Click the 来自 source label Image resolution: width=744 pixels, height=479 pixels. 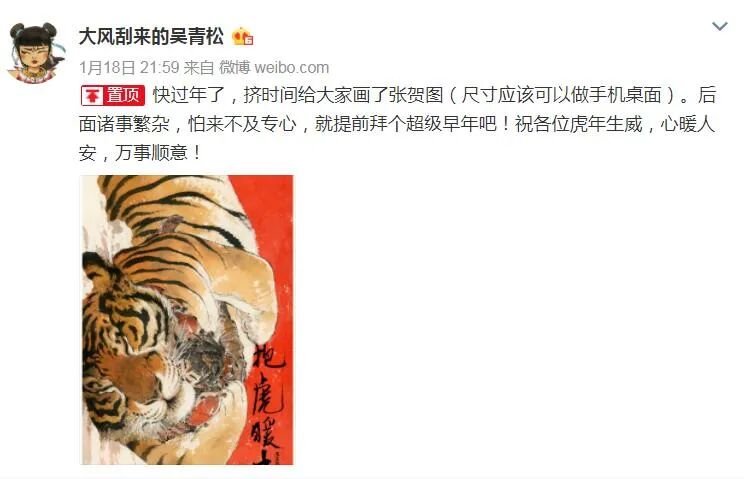(199, 67)
